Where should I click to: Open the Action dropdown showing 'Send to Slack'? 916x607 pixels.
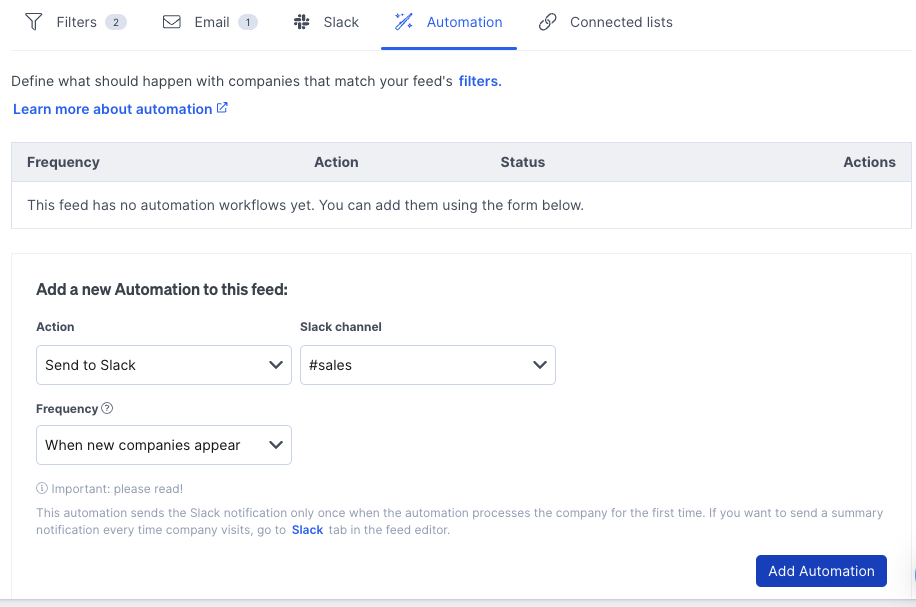[163, 365]
